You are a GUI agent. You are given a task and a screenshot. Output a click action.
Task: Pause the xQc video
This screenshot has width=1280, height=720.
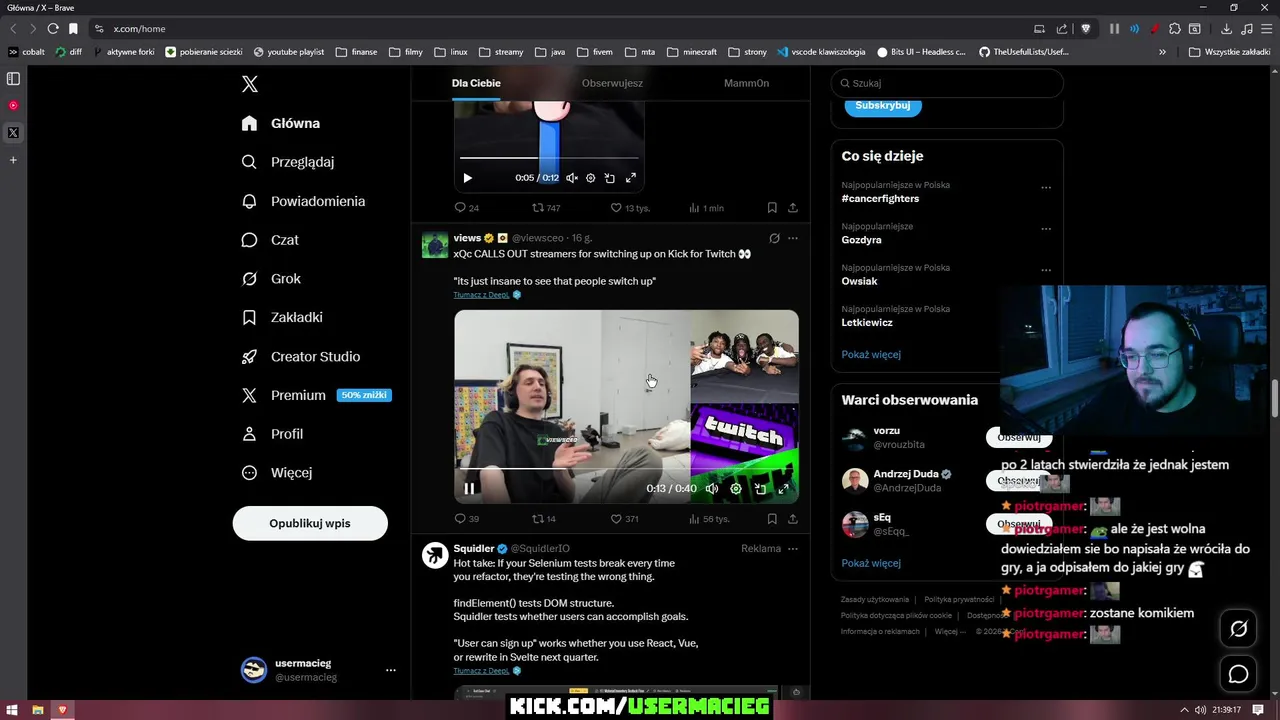tap(469, 489)
